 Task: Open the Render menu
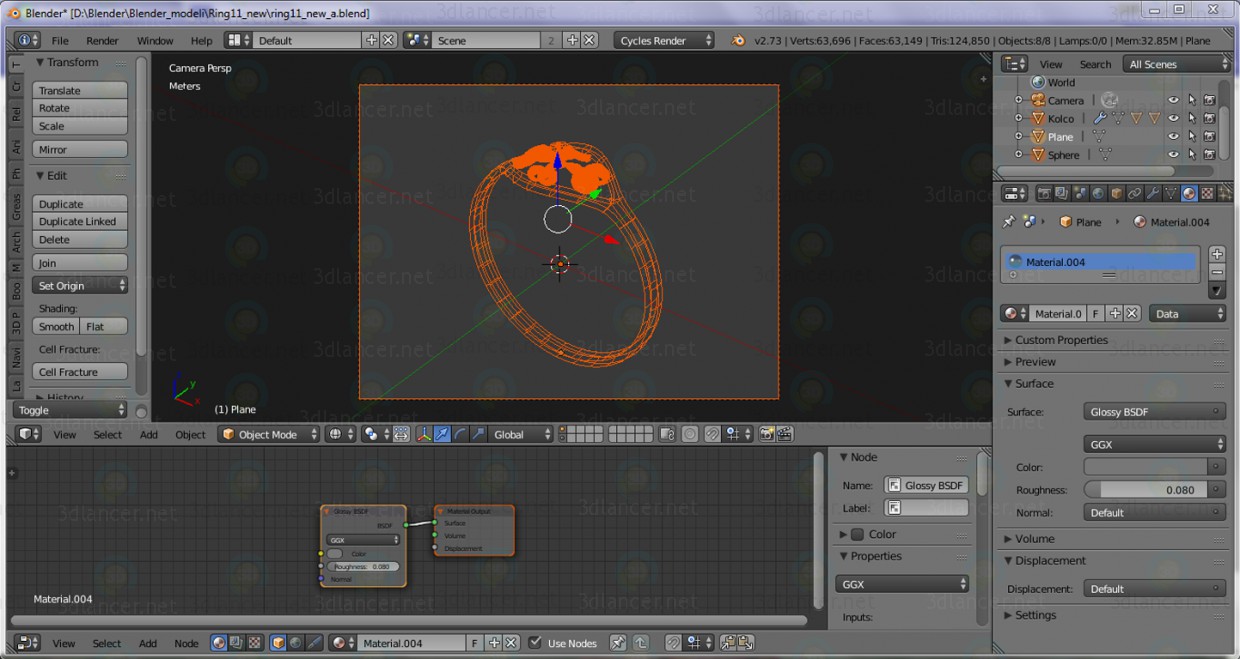(x=102, y=41)
